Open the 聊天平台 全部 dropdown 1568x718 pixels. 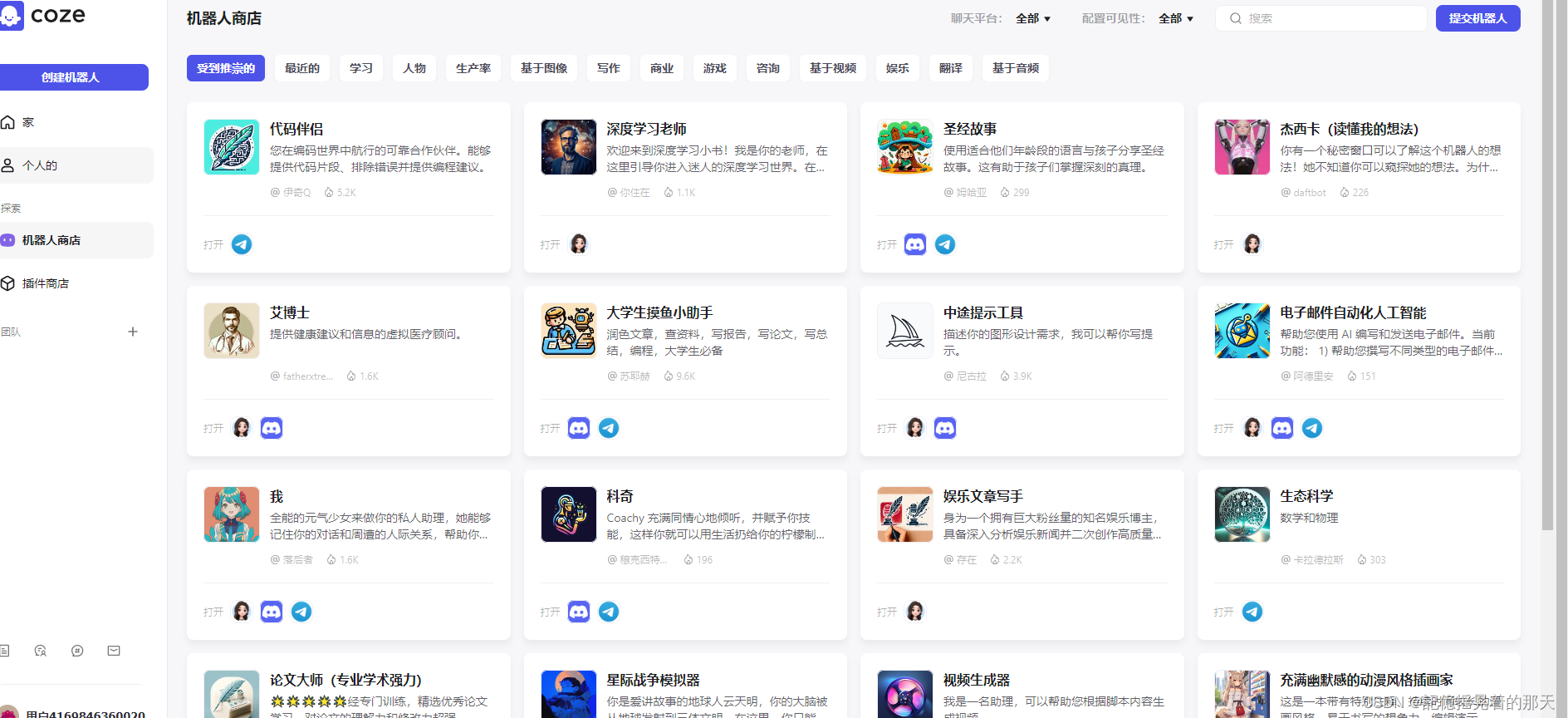1033,18
